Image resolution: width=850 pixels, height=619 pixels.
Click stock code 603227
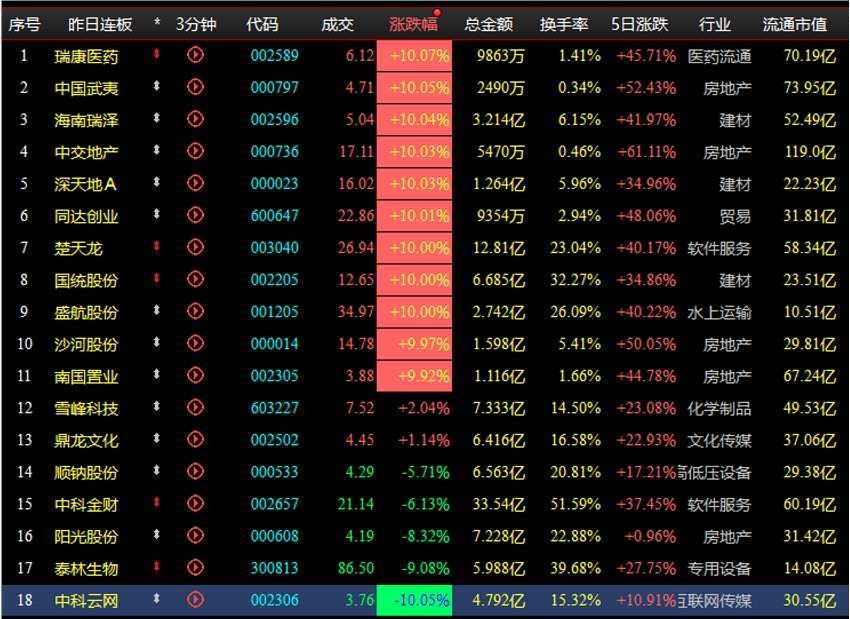click(274, 408)
